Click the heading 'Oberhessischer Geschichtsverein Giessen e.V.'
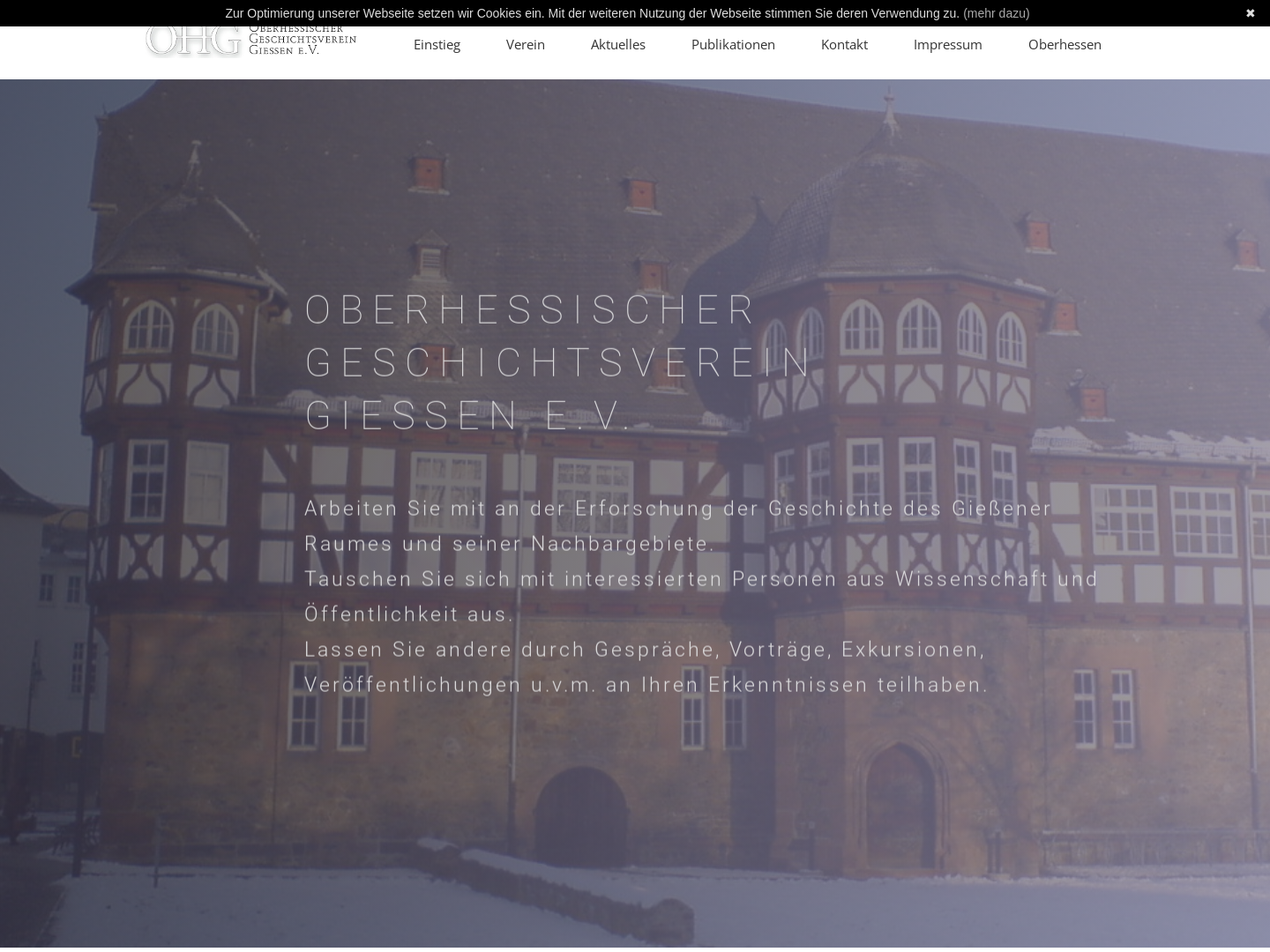 pyautogui.click(x=558, y=362)
